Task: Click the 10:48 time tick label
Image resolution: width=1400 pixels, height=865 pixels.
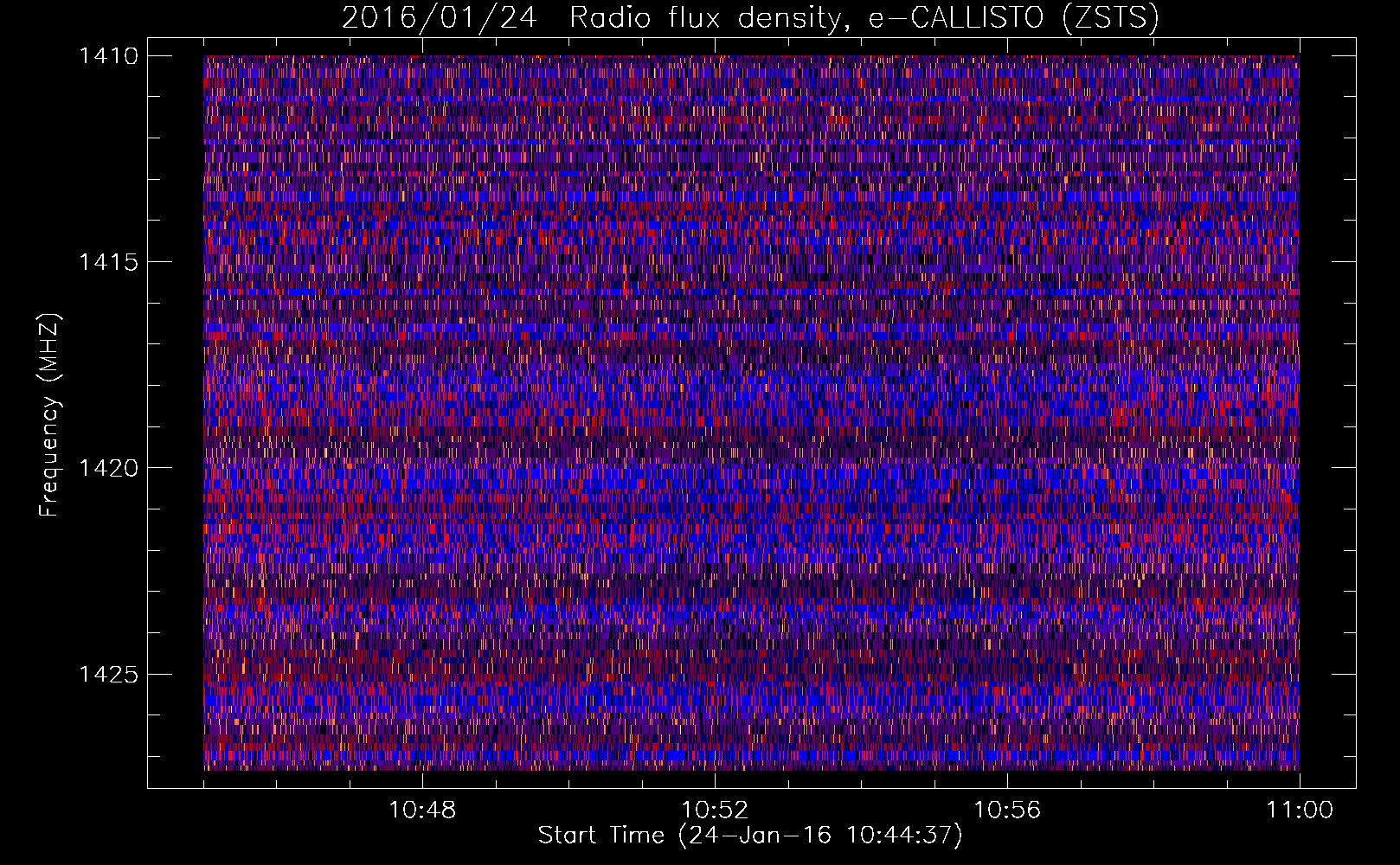Action: click(x=422, y=811)
